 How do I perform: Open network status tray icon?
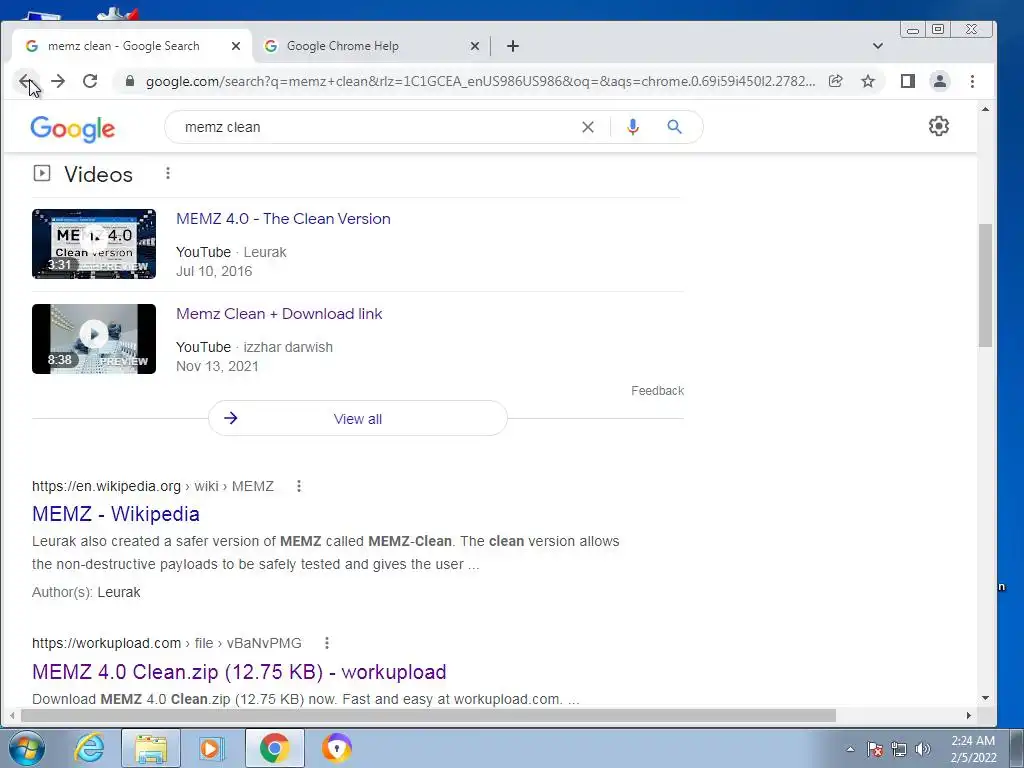(899, 749)
